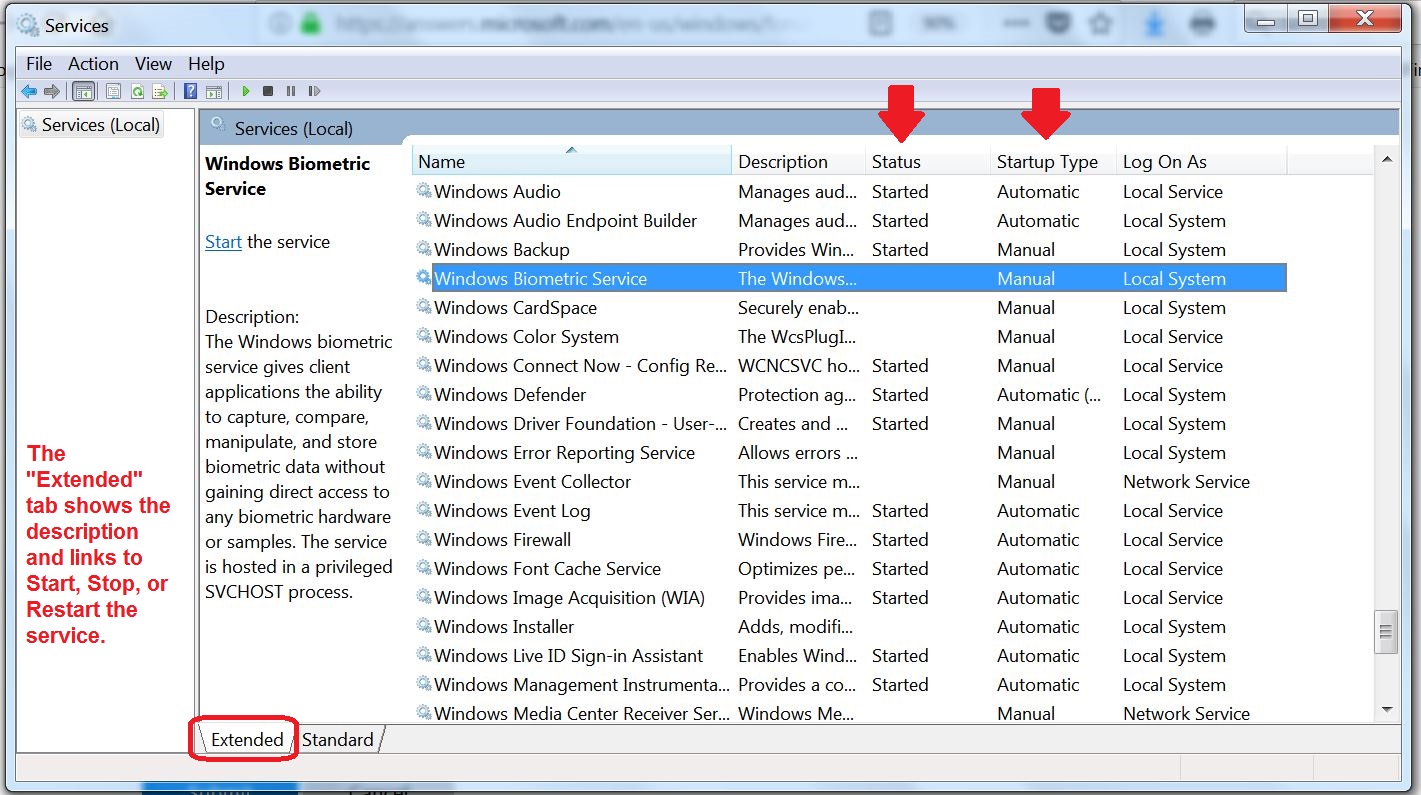Click the 'Optimizes pe...' description cell
Viewport: 1421px width, 795px height.
click(798, 568)
